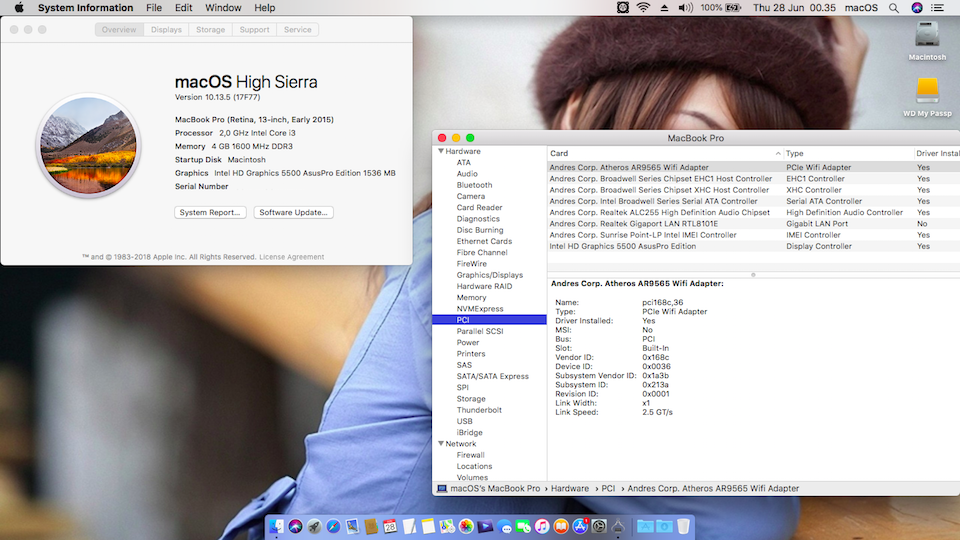The image size is (960, 540).
Task: Launch the Photos app in the dock
Action: (466, 526)
